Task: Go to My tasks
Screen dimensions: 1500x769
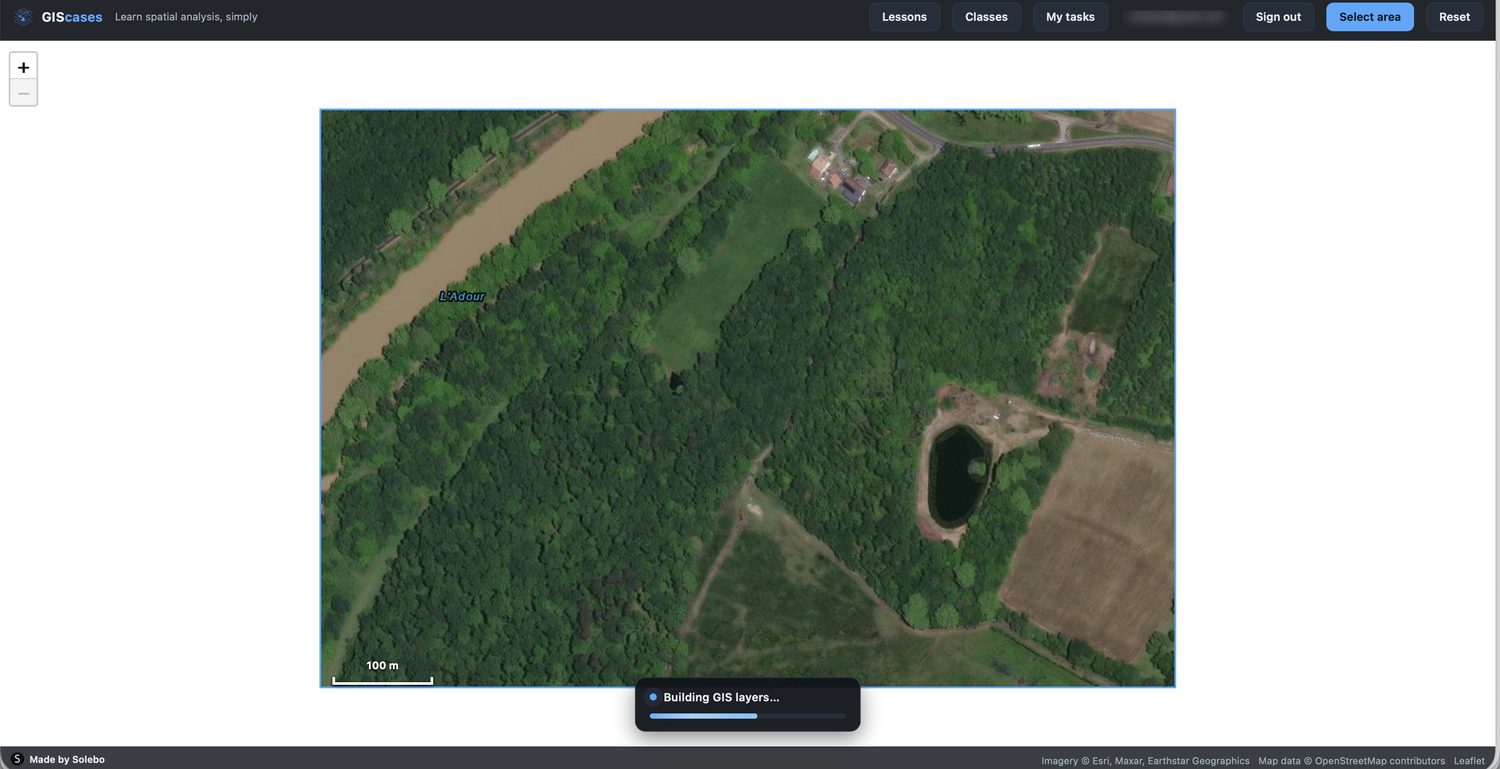Action: (x=1070, y=17)
